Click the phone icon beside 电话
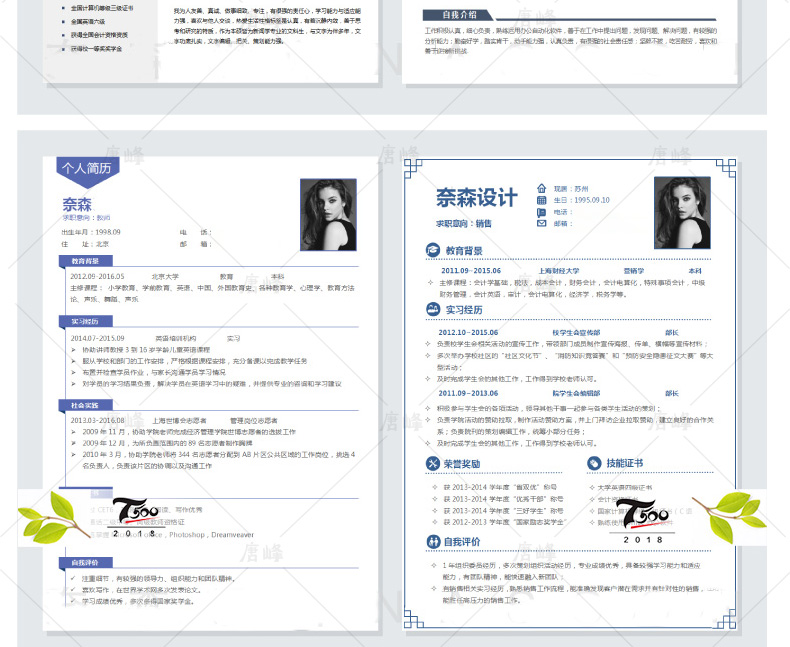790x647 pixels. [x=542, y=212]
